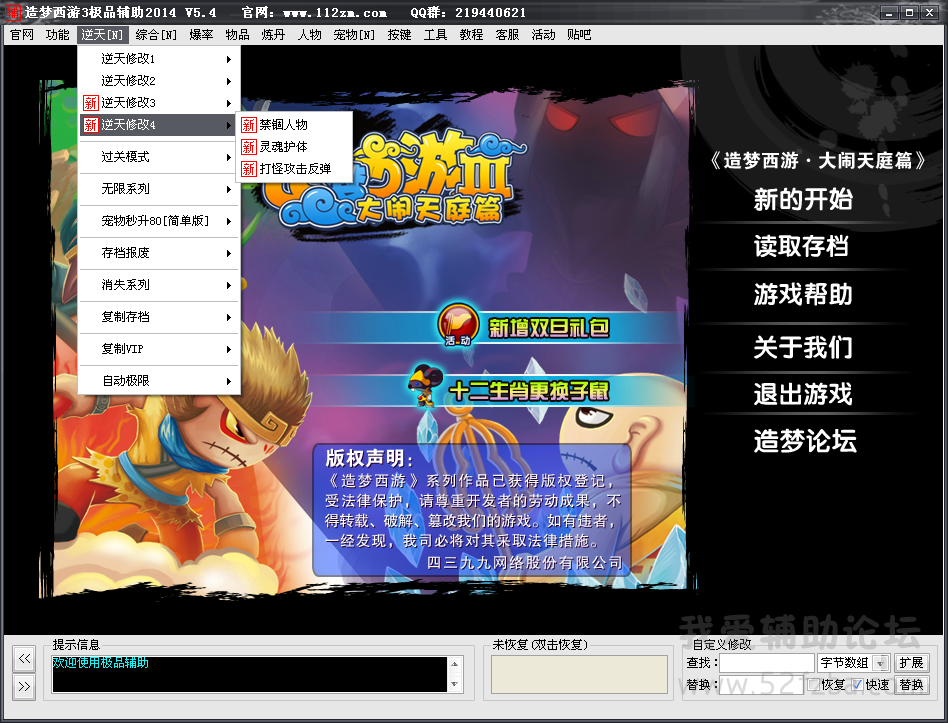This screenshot has height=723, width=948.
Task: Click the round red 活动 flag icon
Action: pyautogui.click(x=458, y=325)
